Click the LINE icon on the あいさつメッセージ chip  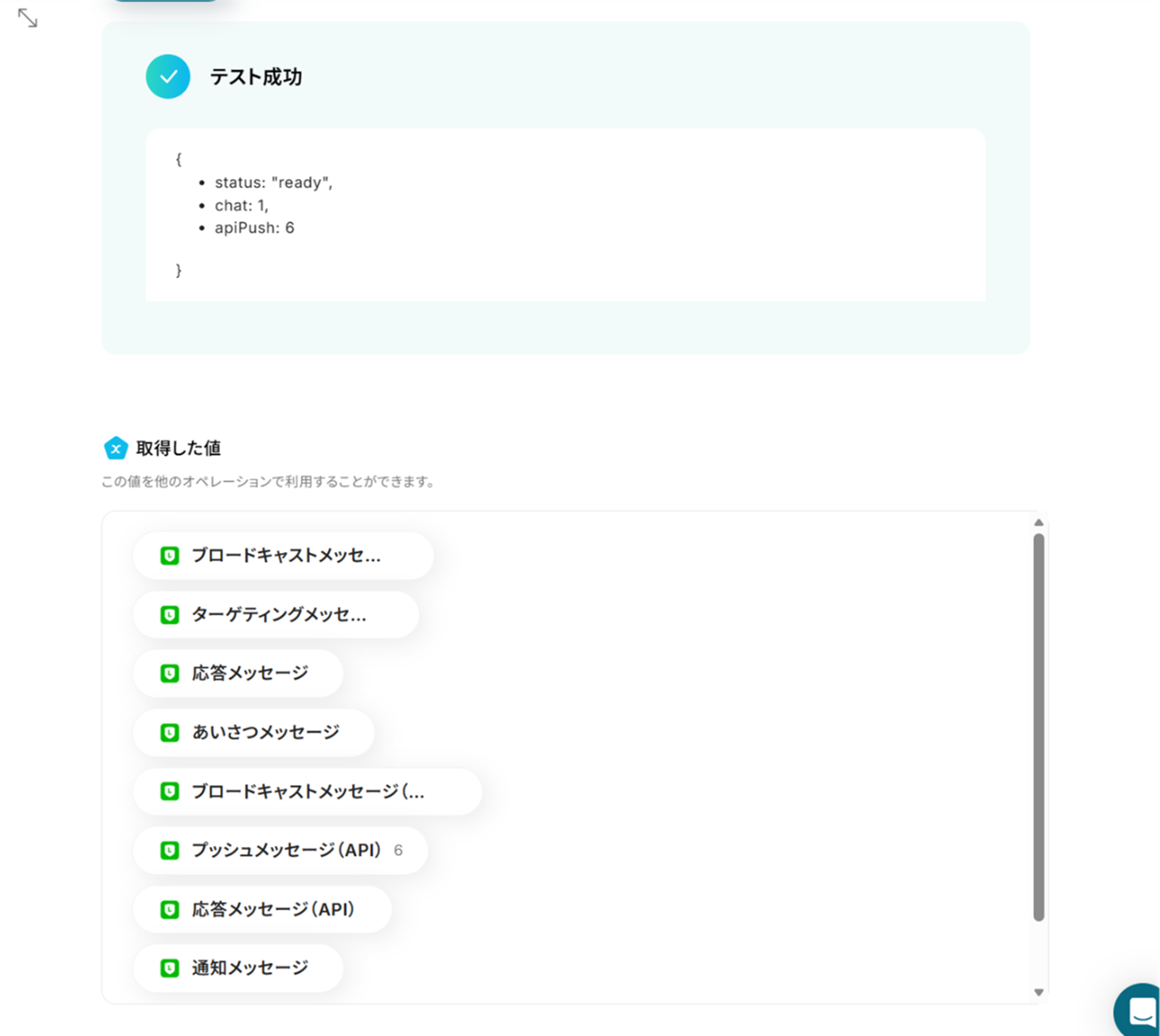click(169, 732)
